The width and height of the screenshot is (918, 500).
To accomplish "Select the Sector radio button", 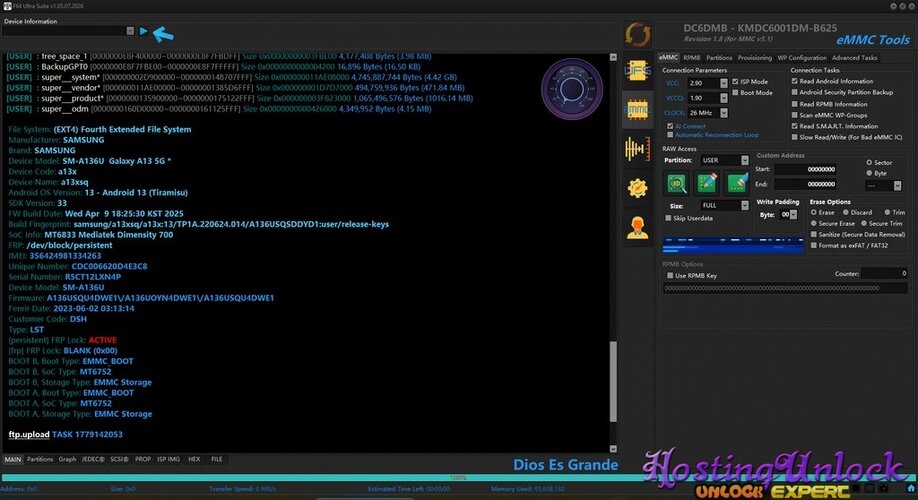I will tap(869, 163).
